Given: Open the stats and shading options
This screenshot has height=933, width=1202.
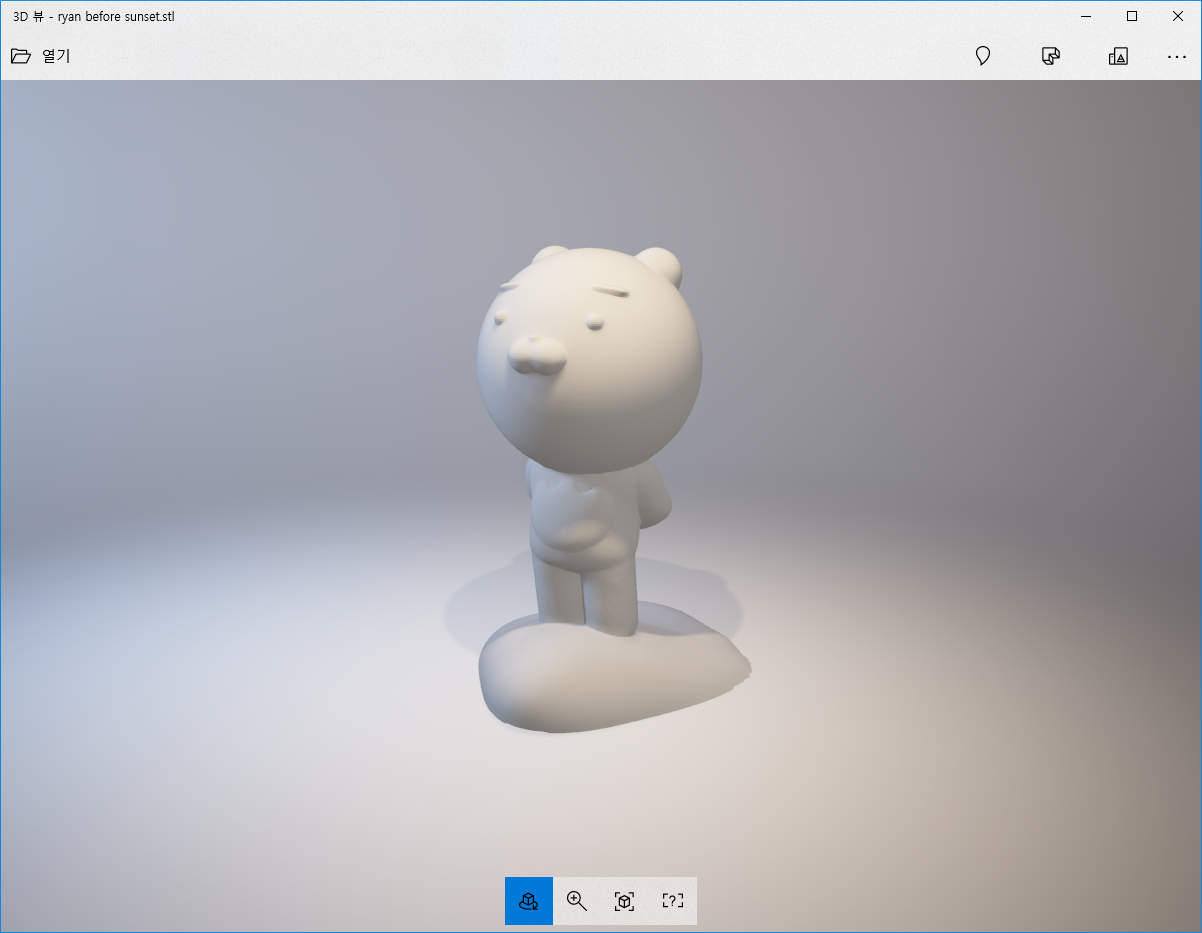Looking at the screenshot, I should (x=1050, y=56).
